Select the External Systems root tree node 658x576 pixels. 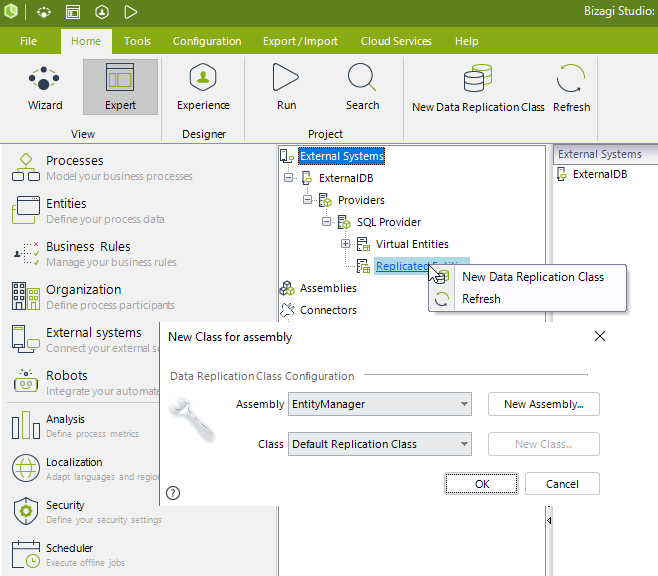341,156
